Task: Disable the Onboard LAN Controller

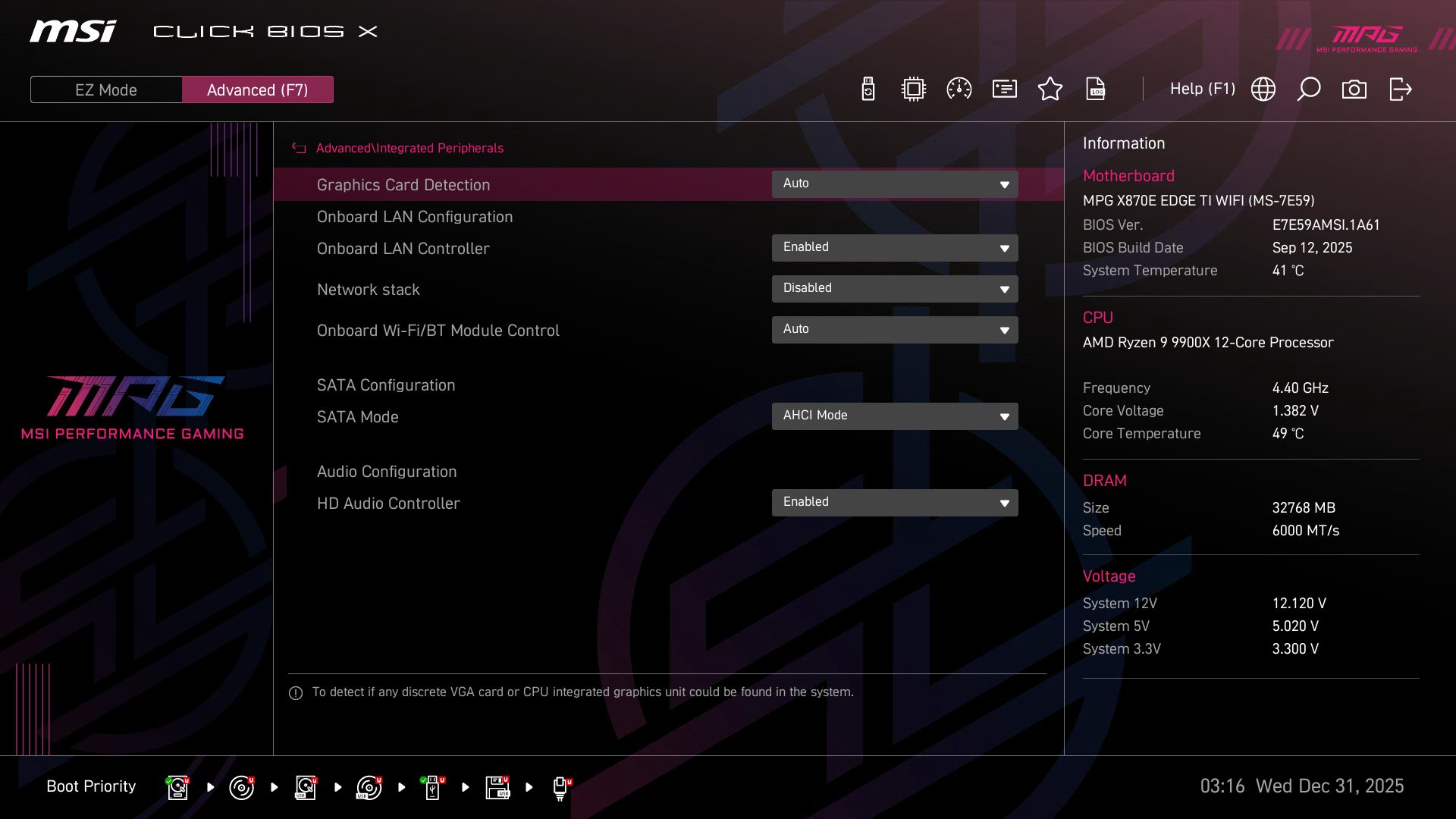Action: coord(895,247)
